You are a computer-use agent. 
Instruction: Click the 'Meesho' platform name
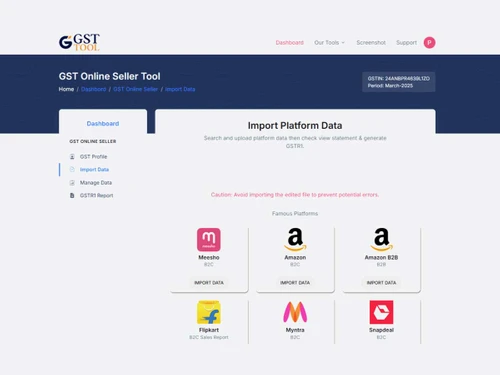click(209, 257)
